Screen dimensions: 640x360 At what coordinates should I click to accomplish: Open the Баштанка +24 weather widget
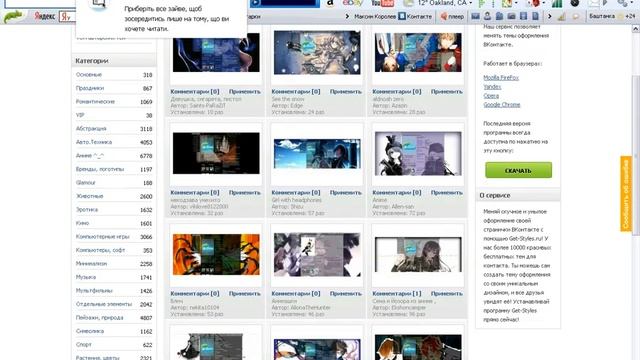(612, 16)
